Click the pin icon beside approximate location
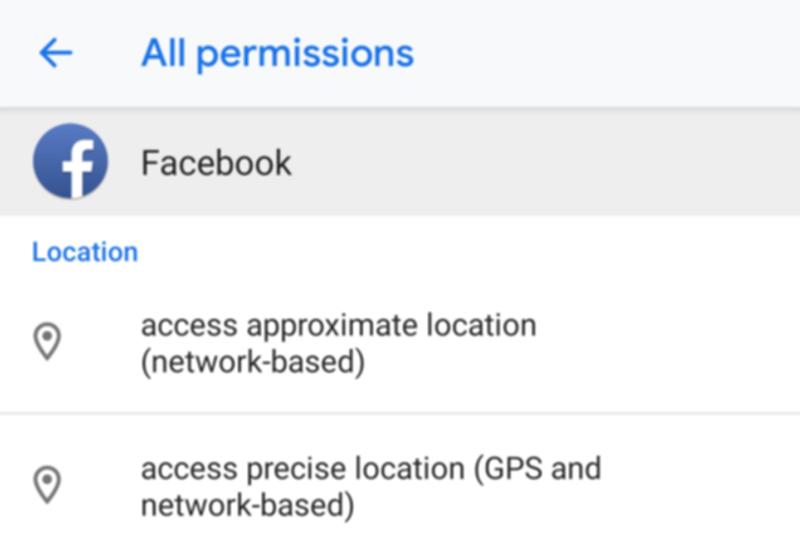This screenshot has height=560, width=800. tap(47, 342)
